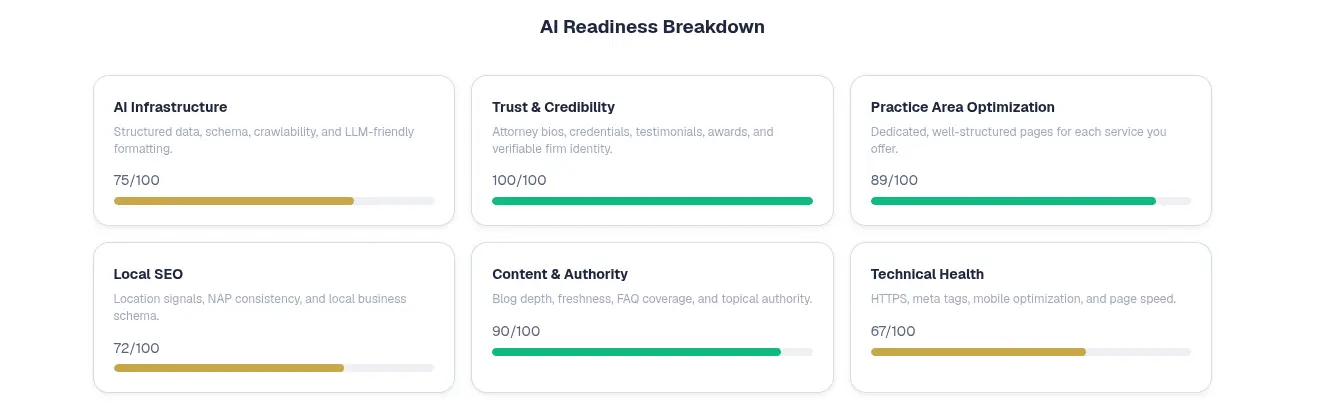Click the Technical Health progress bar
This screenshot has width=1333, height=413.
1030,352
